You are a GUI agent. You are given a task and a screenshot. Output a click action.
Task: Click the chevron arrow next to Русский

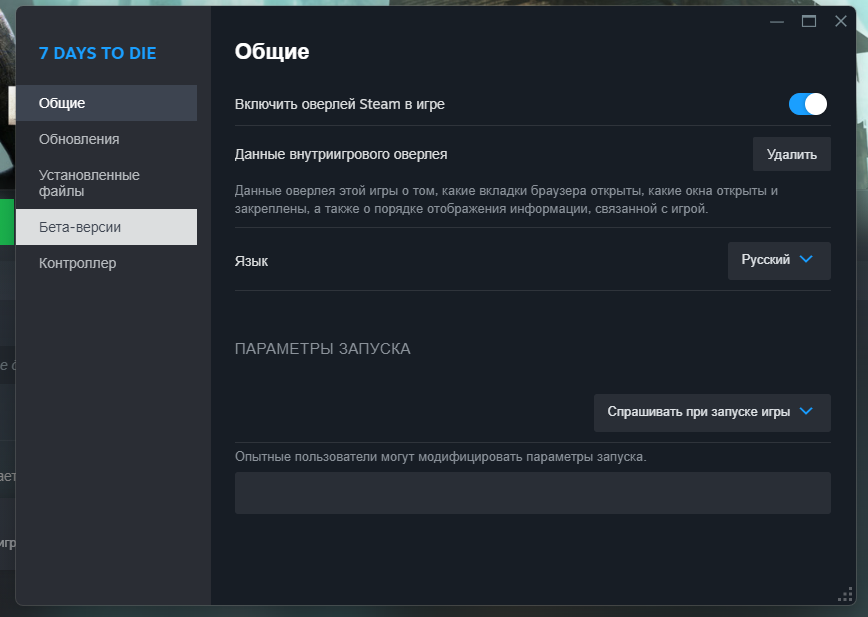(807, 259)
